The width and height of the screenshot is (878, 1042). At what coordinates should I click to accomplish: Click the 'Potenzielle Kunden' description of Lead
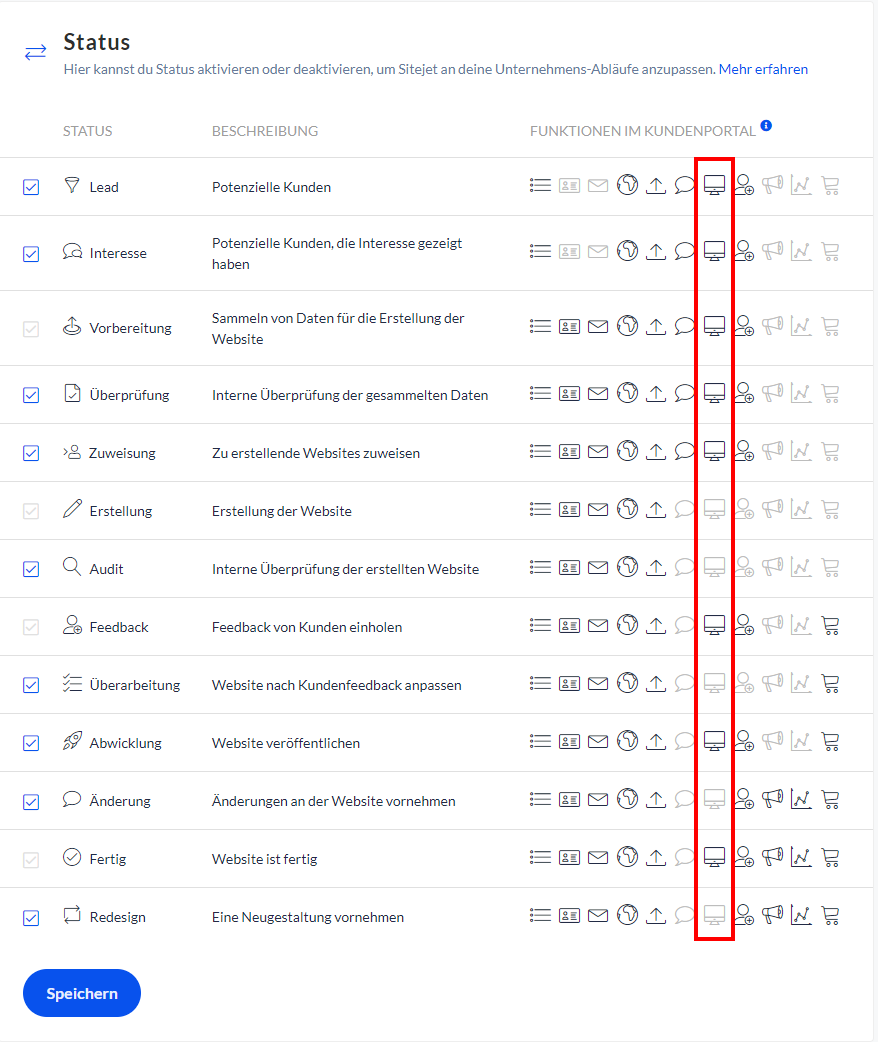(271, 187)
